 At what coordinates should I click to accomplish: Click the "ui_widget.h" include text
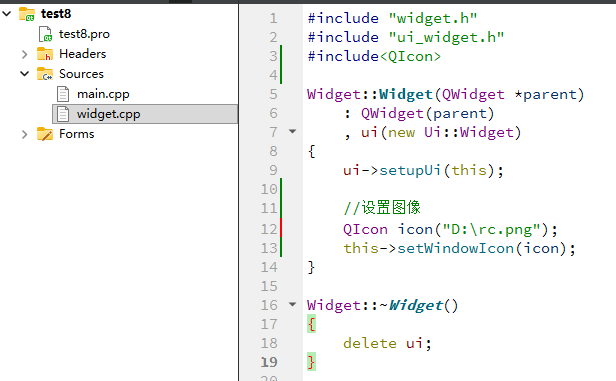[446, 38]
